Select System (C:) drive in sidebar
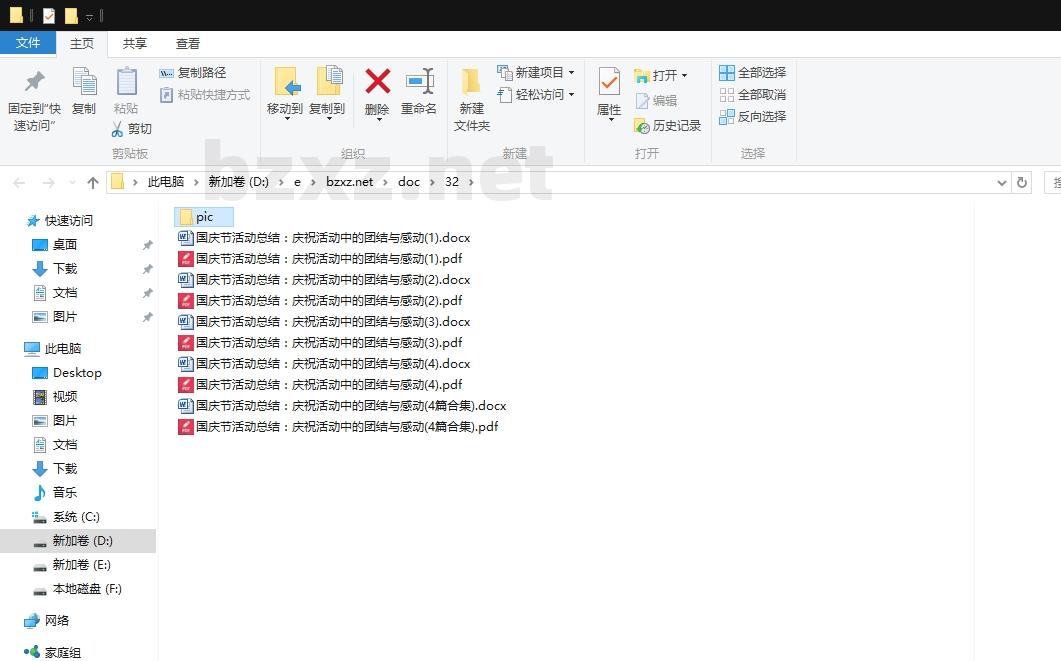The height and width of the screenshot is (661, 1061). (x=76, y=517)
